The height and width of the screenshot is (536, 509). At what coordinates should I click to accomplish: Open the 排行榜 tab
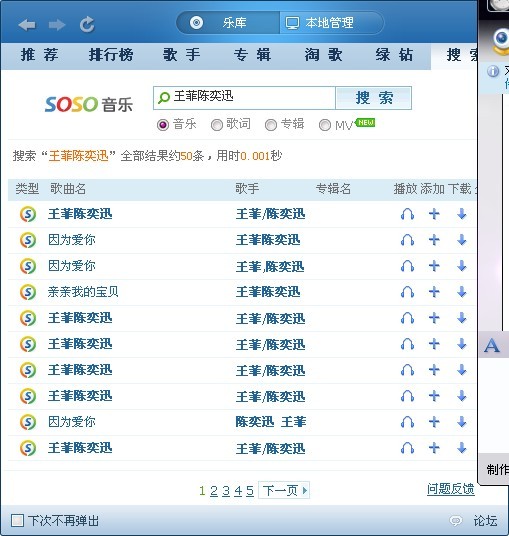point(111,55)
